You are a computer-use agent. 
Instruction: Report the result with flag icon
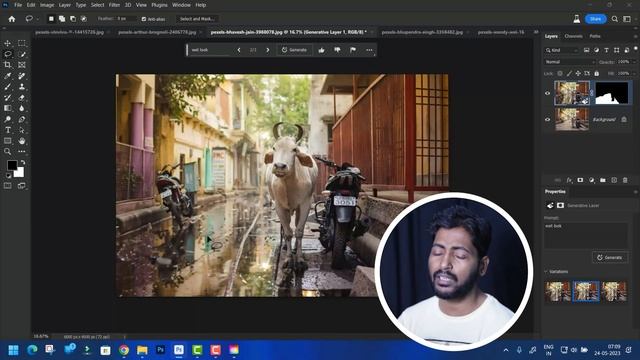[353, 50]
